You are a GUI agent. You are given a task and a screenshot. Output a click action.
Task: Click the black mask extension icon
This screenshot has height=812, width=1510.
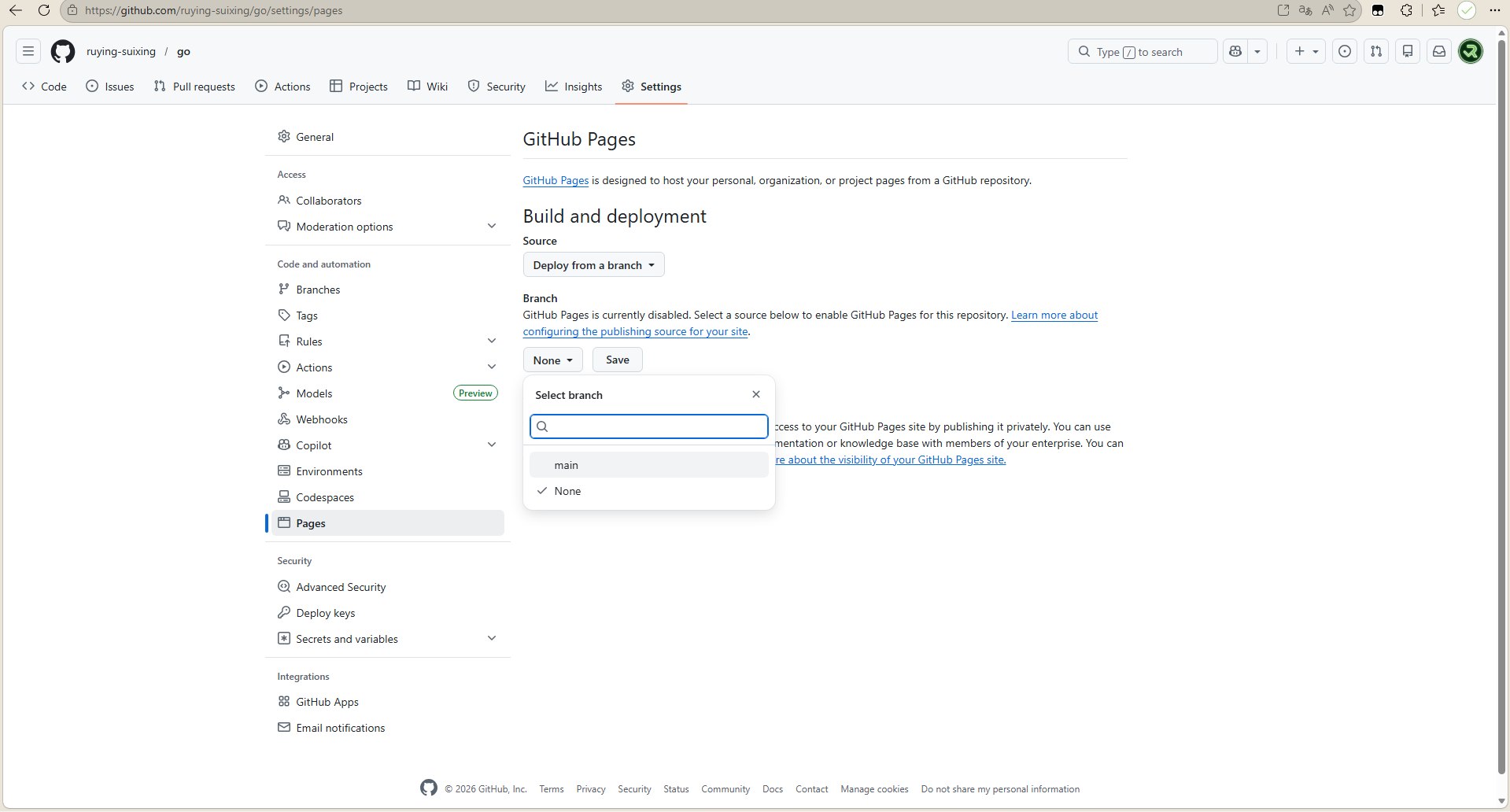[x=1378, y=10]
